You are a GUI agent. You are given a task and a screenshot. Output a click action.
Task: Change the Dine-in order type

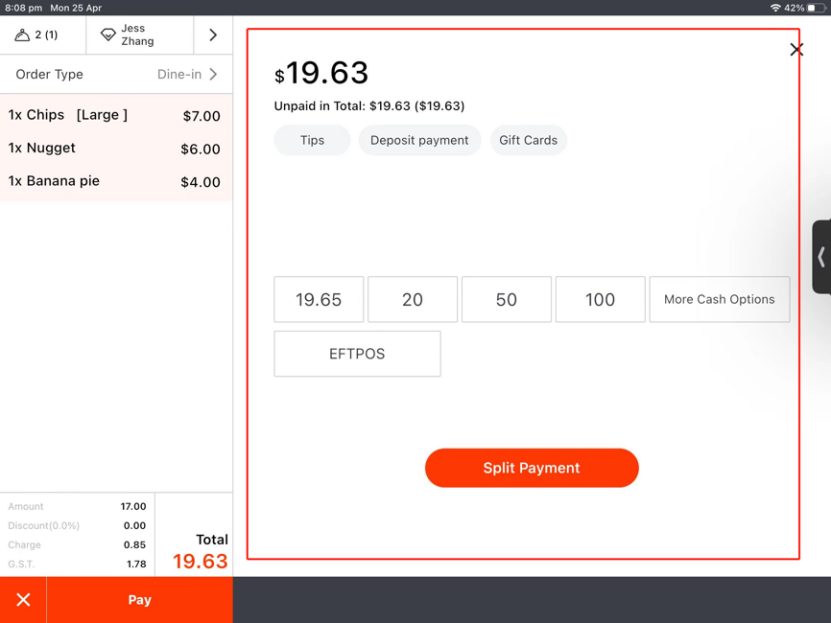[x=187, y=74]
